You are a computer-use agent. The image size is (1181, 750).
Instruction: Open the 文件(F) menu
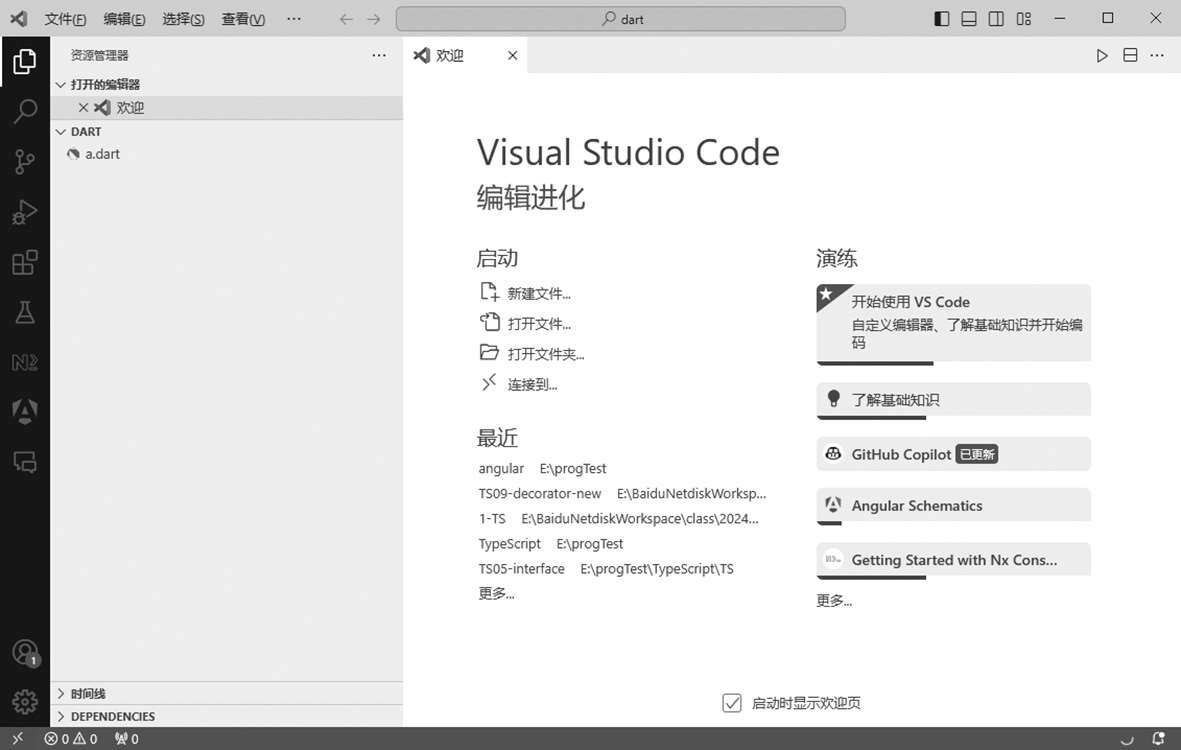pos(65,19)
